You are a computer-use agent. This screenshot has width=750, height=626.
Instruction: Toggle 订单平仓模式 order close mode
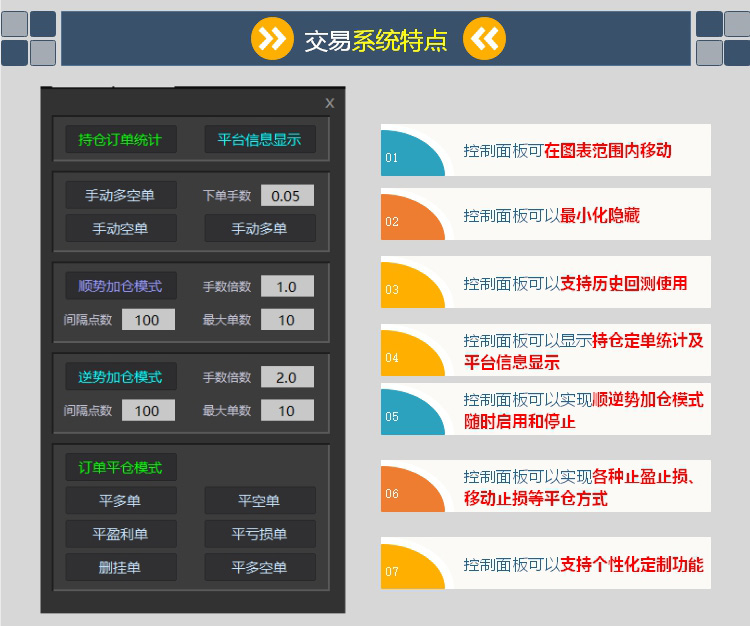[x=121, y=467]
